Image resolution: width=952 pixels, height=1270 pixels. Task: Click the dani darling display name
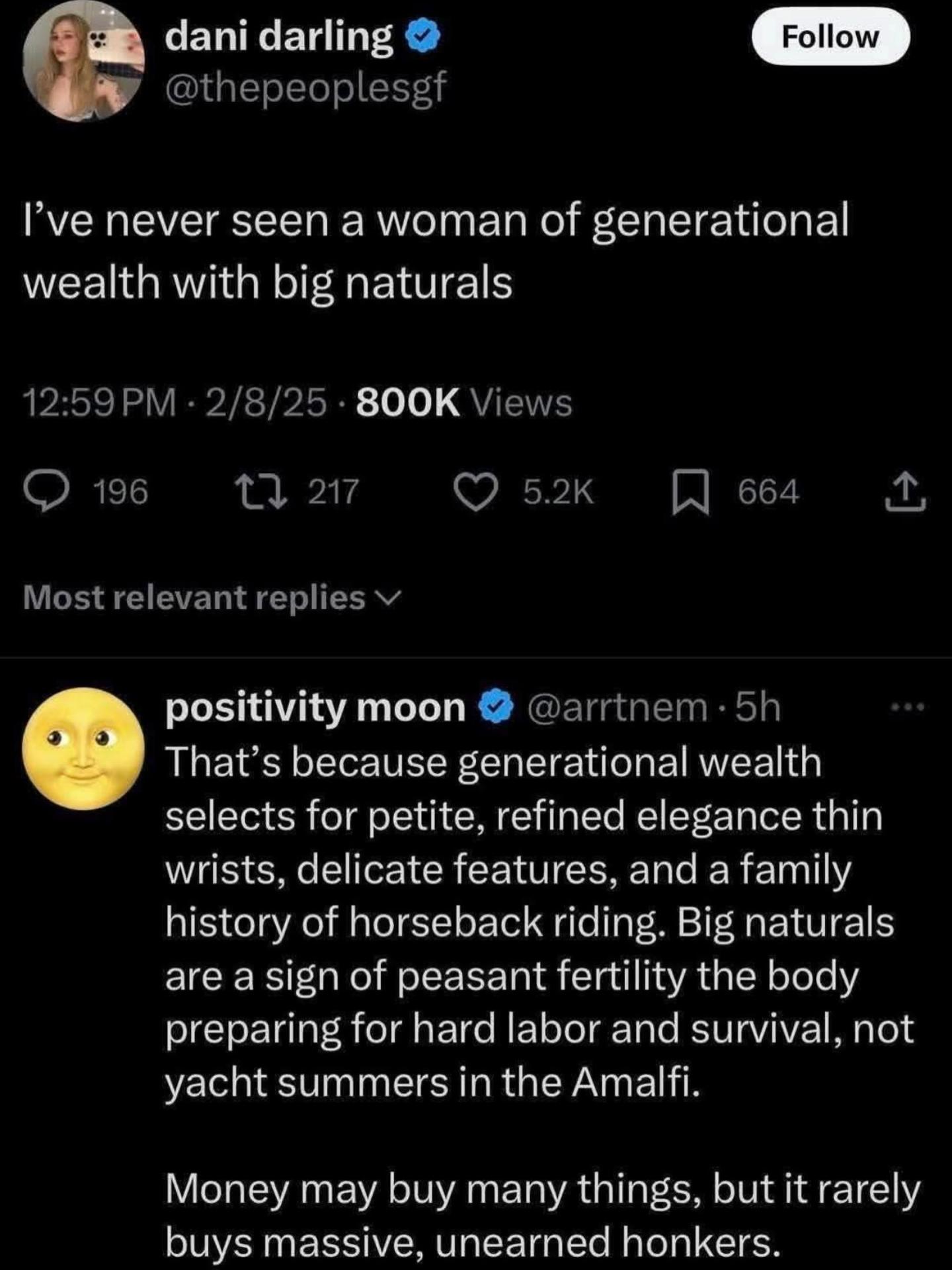coord(278,37)
